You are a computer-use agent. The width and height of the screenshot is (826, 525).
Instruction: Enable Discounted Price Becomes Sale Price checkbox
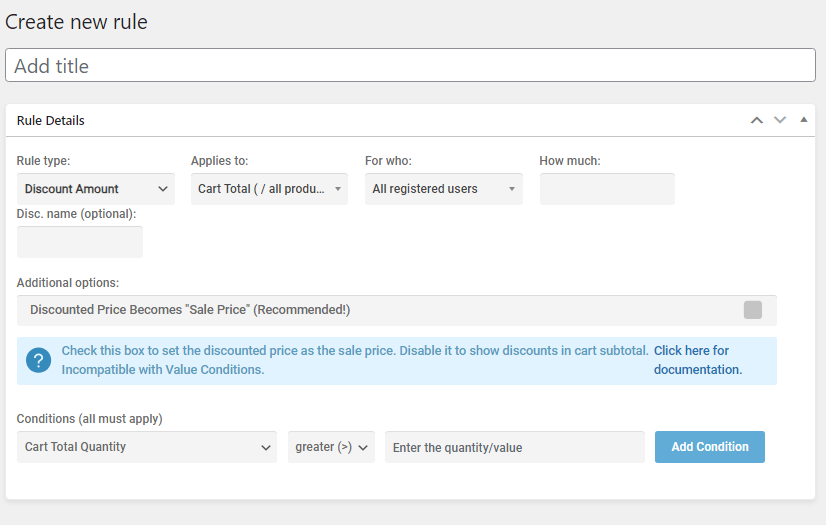(753, 310)
